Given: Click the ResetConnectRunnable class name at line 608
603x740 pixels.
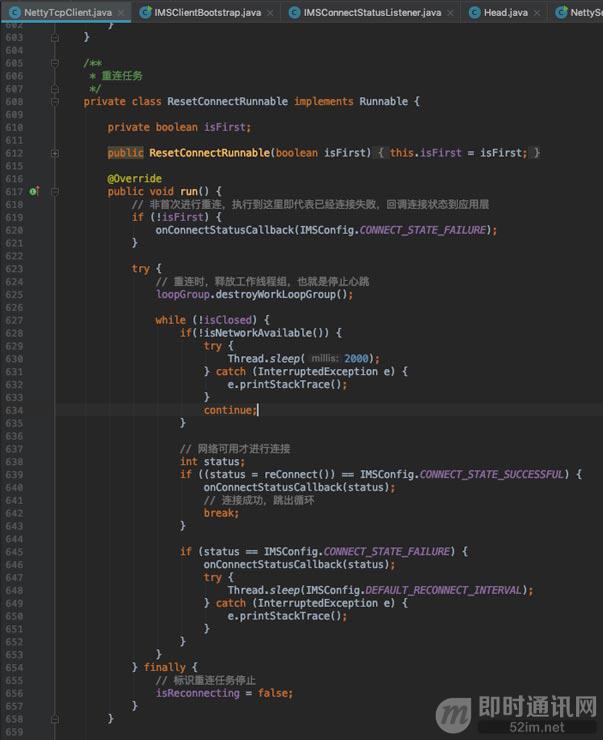Looking at the screenshot, I should tap(227, 101).
